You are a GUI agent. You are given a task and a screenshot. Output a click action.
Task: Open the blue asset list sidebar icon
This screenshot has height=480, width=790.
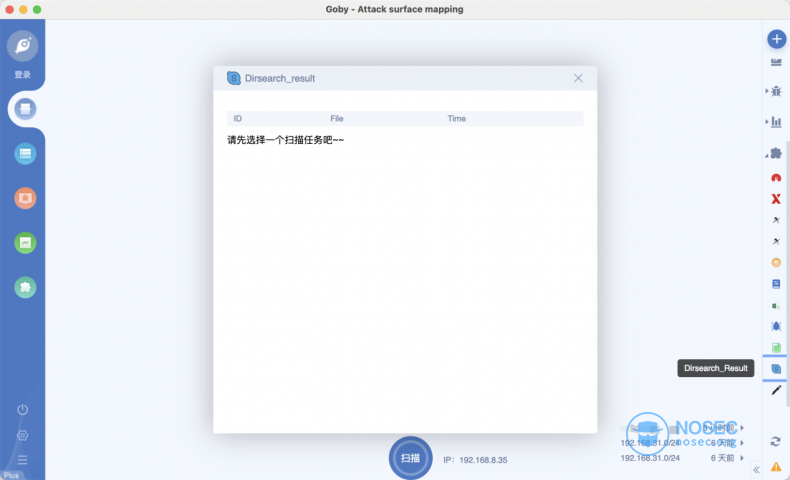coord(25,154)
